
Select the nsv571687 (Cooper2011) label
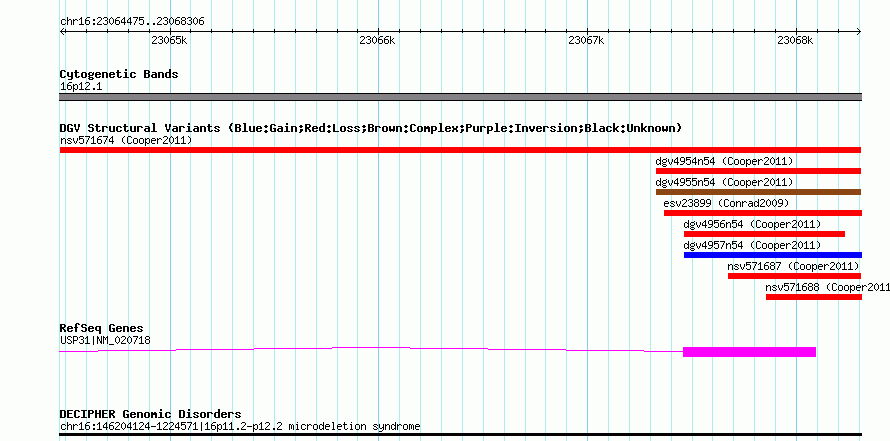(x=794, y=266)
